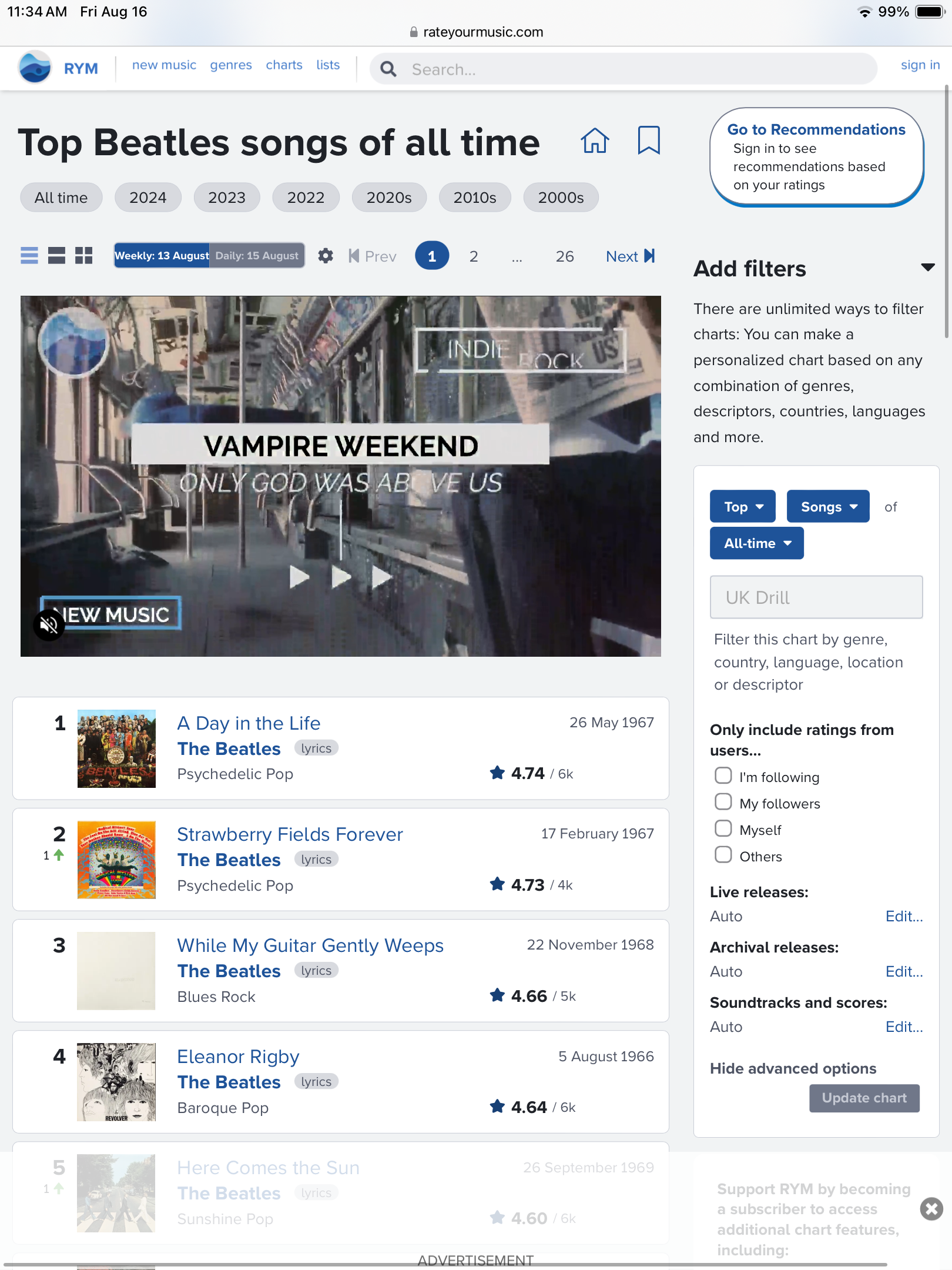Hide advanced options
952x1270 pixels.
pyautogui.click(x=793, y=1068)
